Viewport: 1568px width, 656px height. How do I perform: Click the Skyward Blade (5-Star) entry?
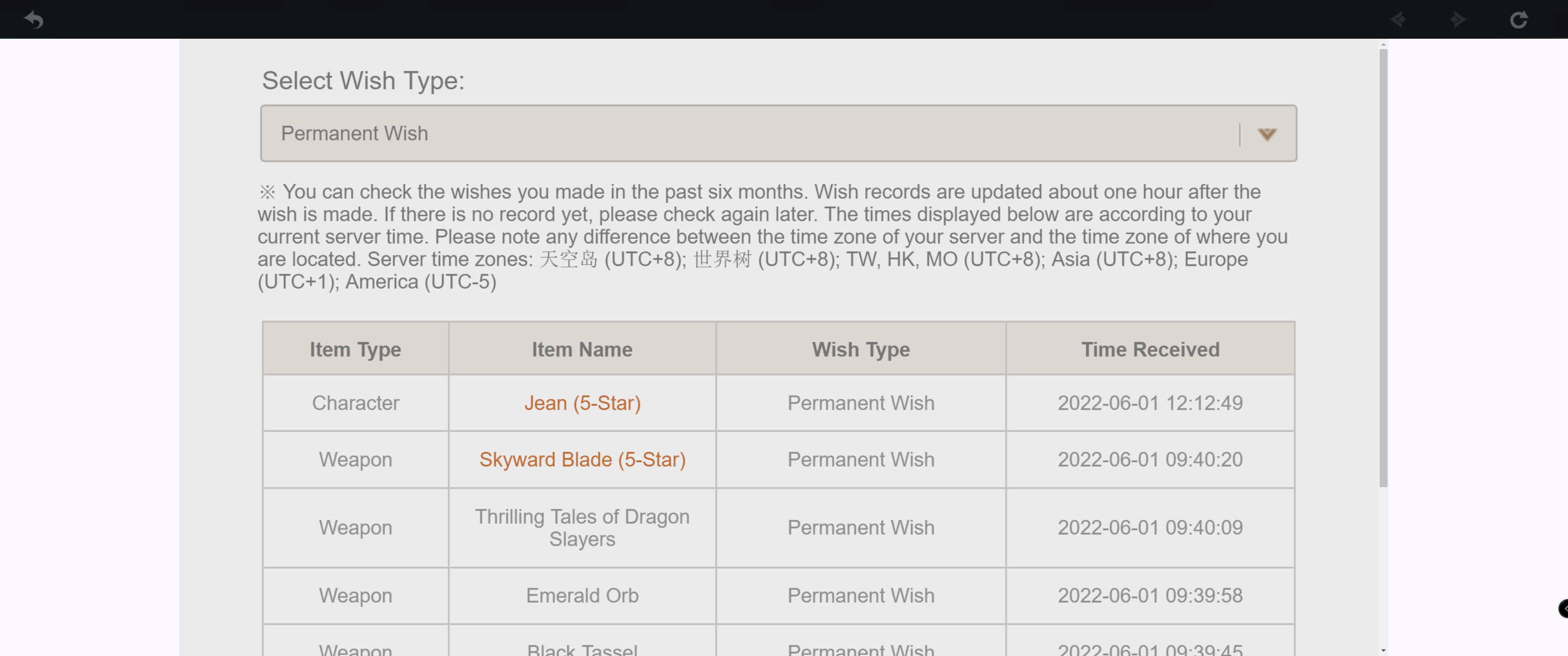(x=582, y=460)
